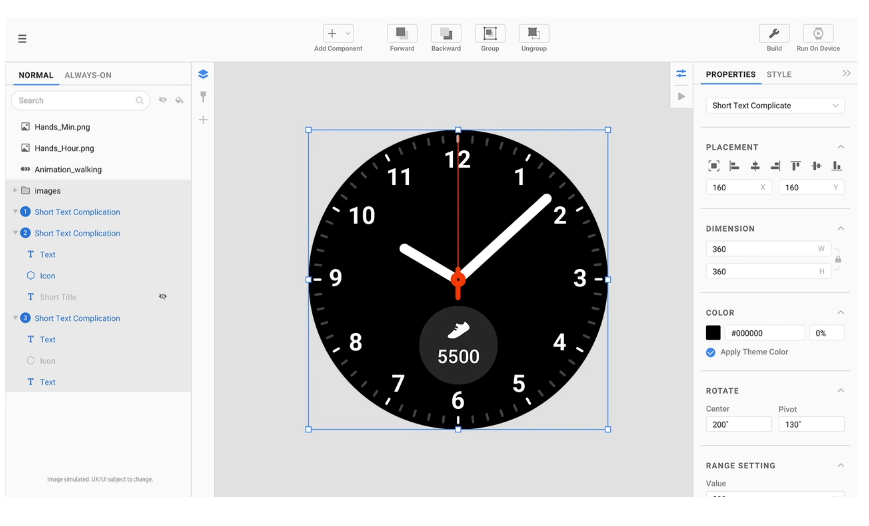
Task: Switch to the ALWAYS-ON tab
Action: 88,75
